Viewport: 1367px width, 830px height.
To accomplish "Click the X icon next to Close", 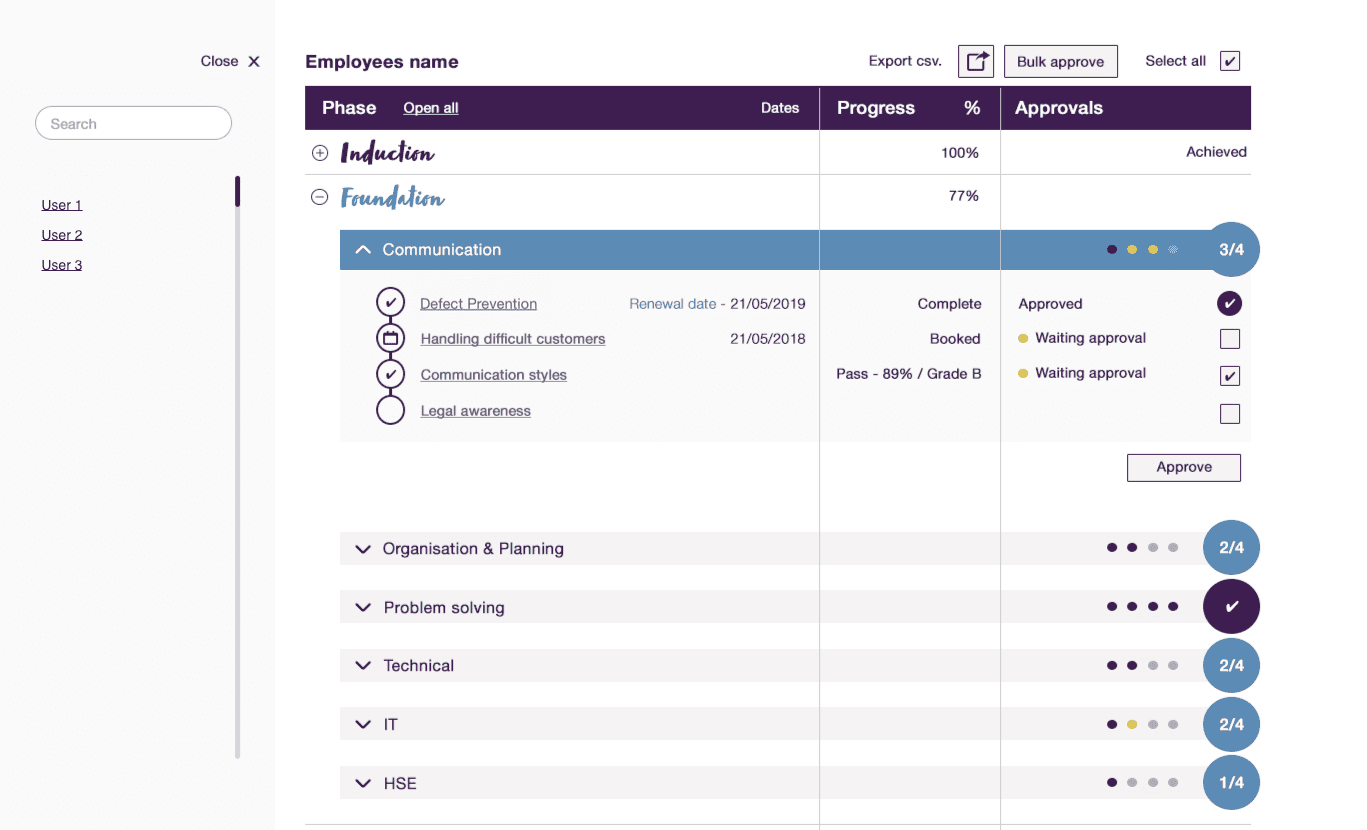I will coord(254,61).
